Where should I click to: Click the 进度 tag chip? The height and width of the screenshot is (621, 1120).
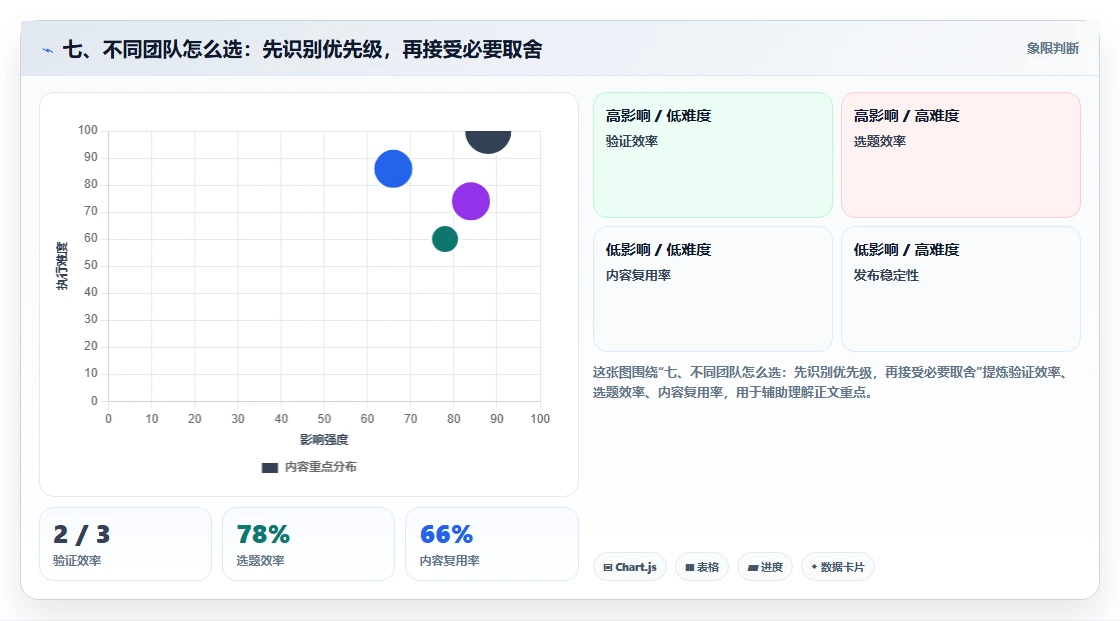coord(764,567)
